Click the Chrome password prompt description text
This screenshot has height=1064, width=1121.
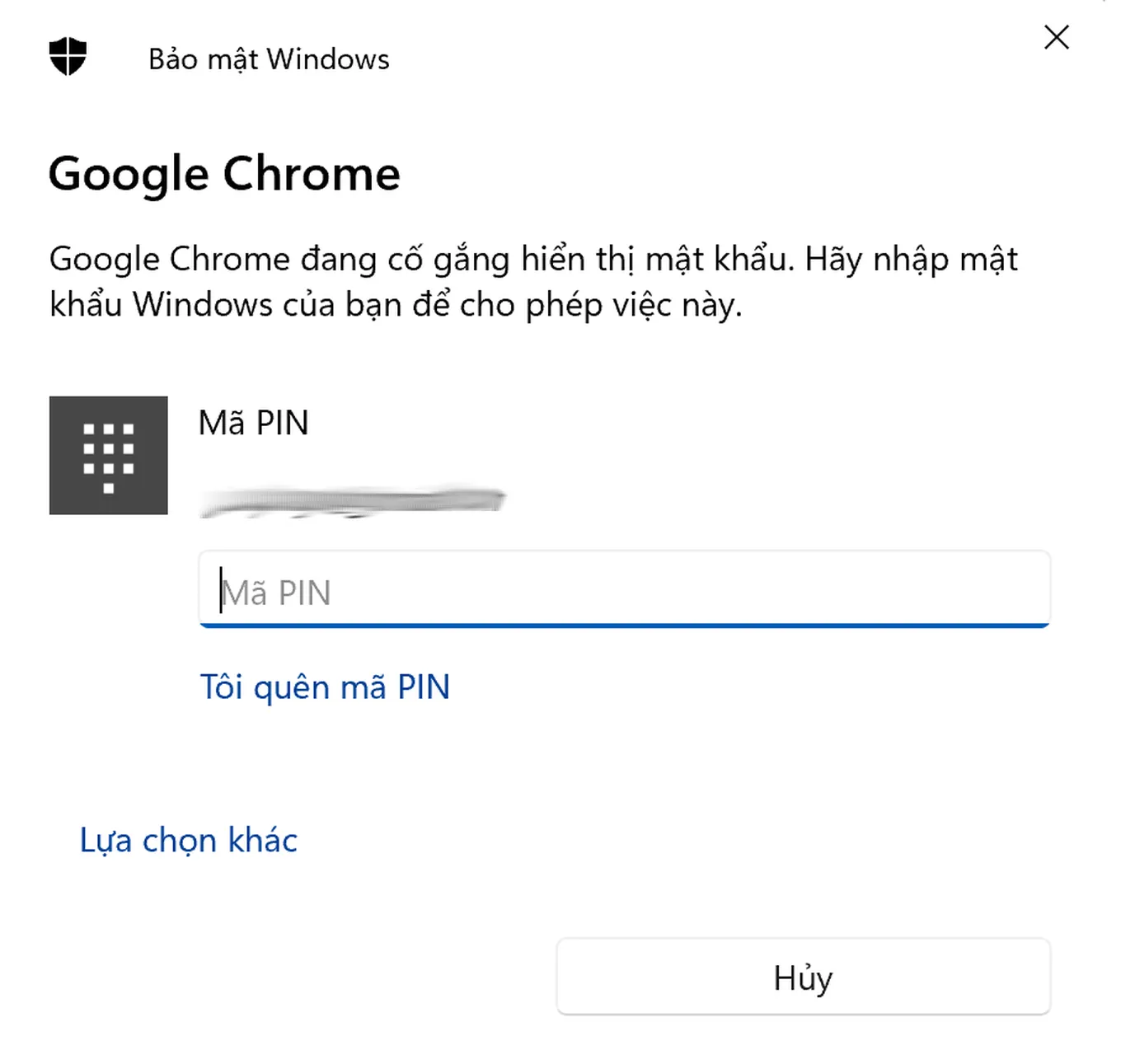[x=534, y=280]
